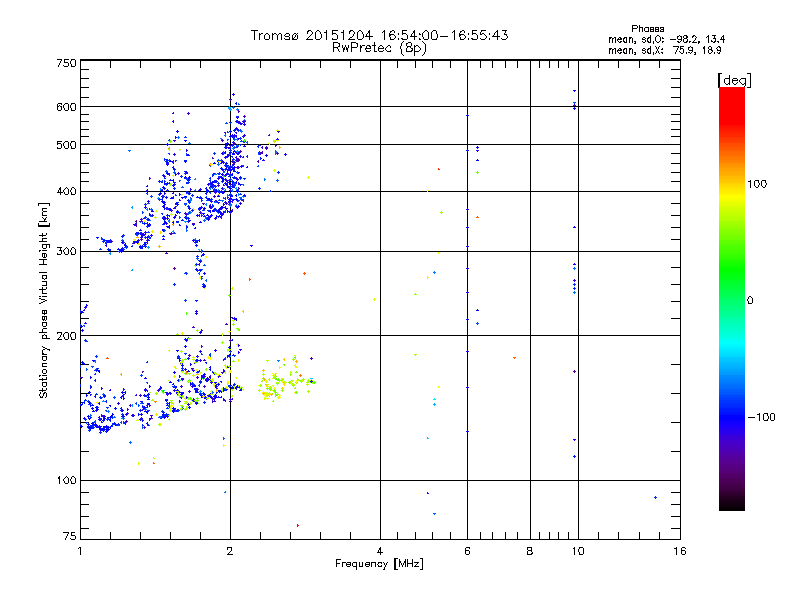Image resolution: width=800 pixels, height=600 pixels.
Task: Click the y-axis tick label '100'
Action: (66, 480)
